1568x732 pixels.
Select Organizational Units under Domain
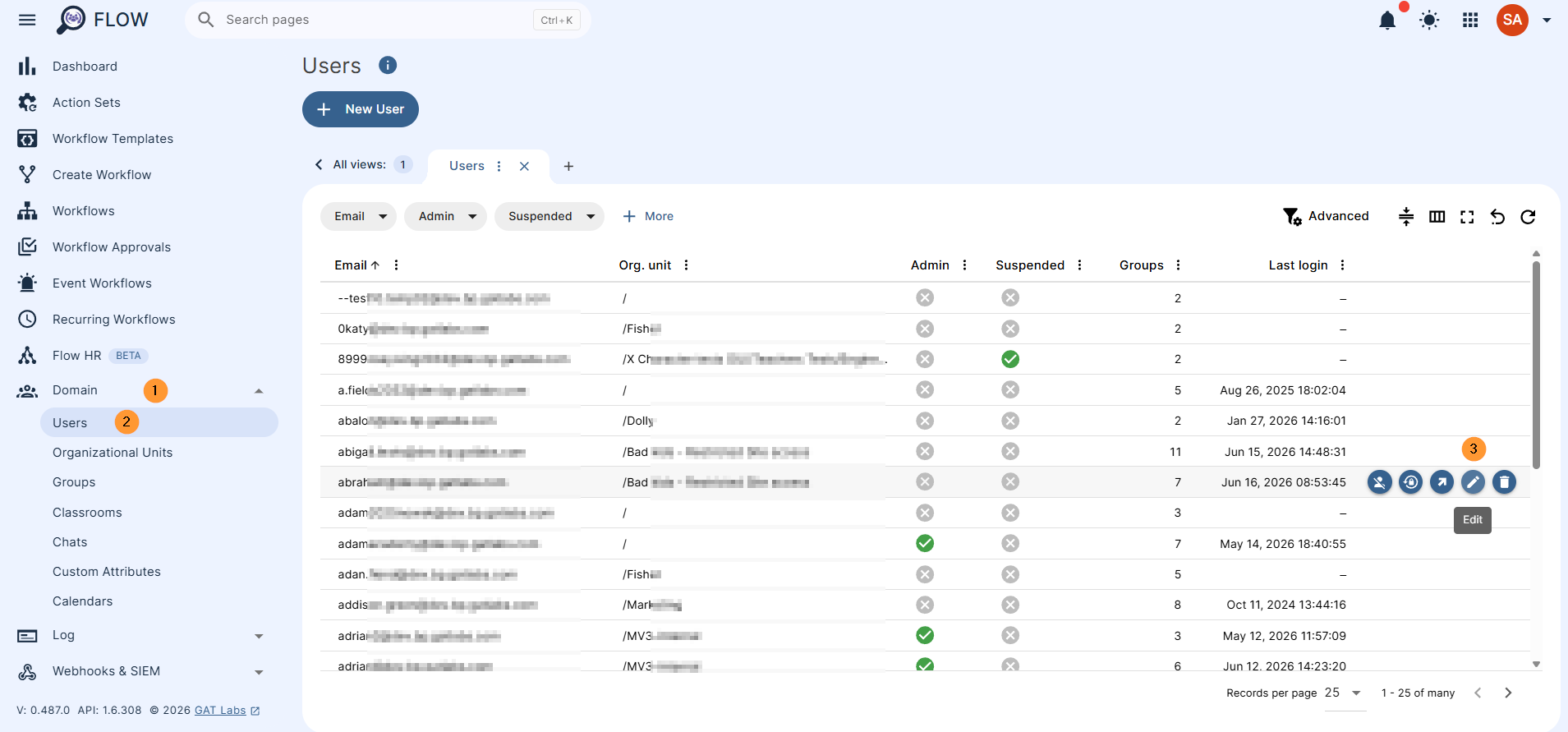pyautogui.click(x=113, y=453)
